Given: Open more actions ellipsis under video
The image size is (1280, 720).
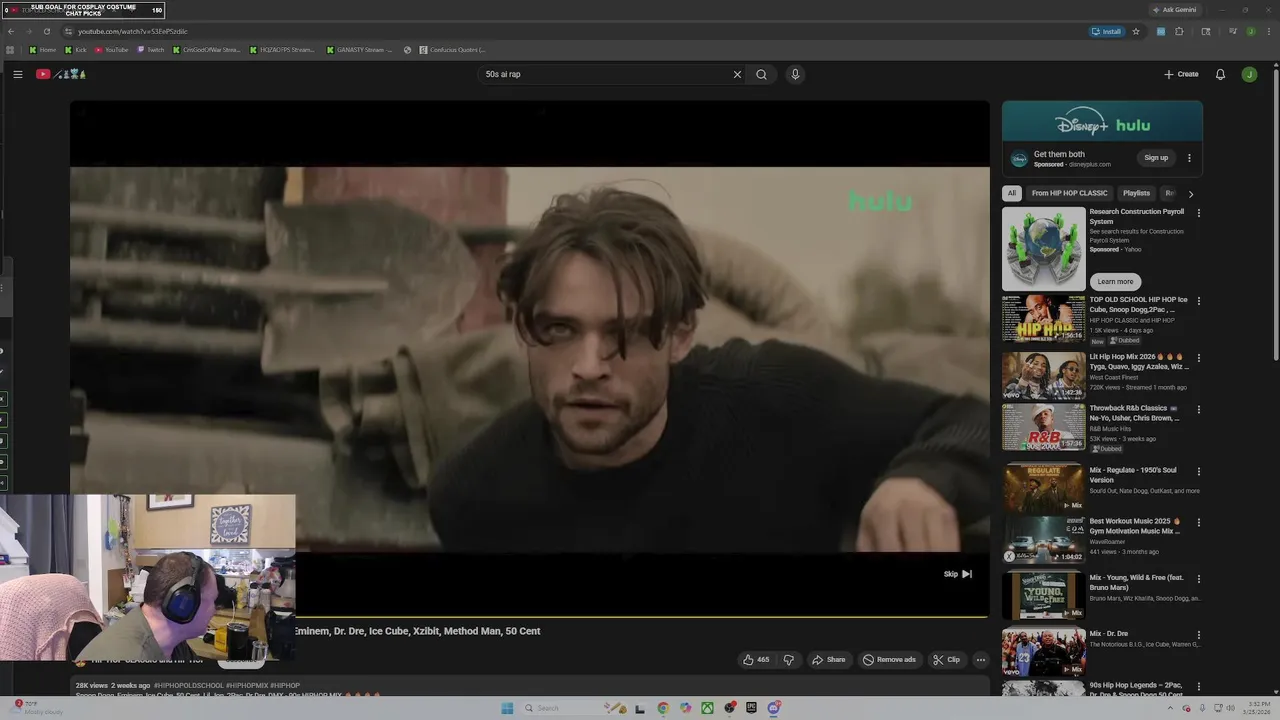Looking at the screenshot, I should pos(981,660).
